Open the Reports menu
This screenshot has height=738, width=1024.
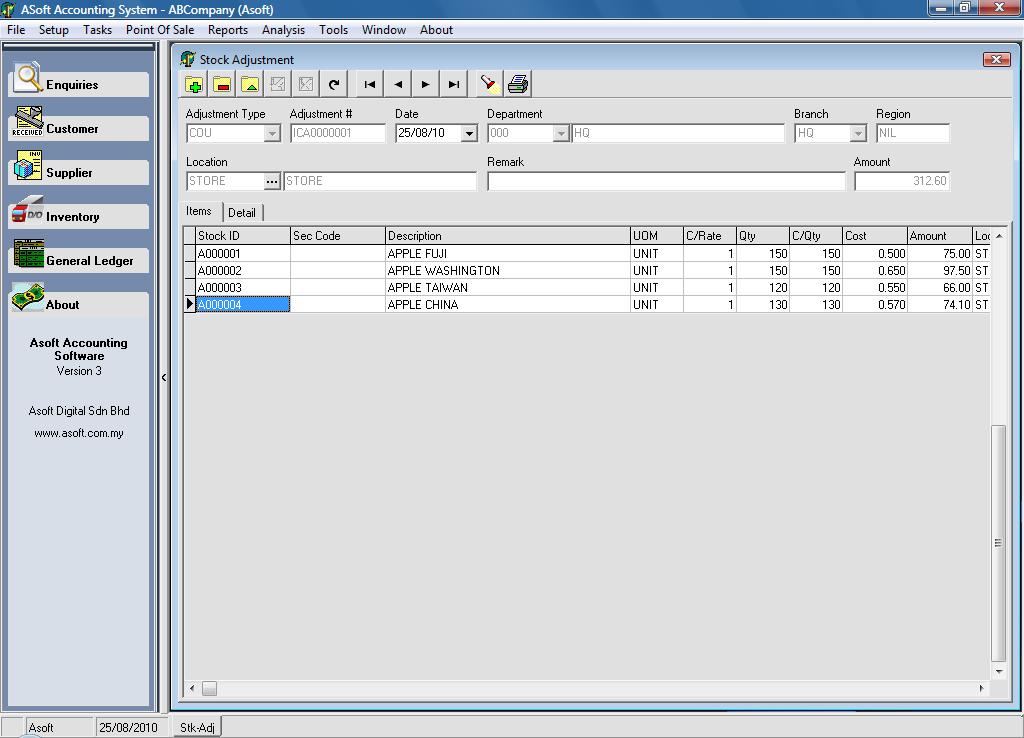click(228, 29)
